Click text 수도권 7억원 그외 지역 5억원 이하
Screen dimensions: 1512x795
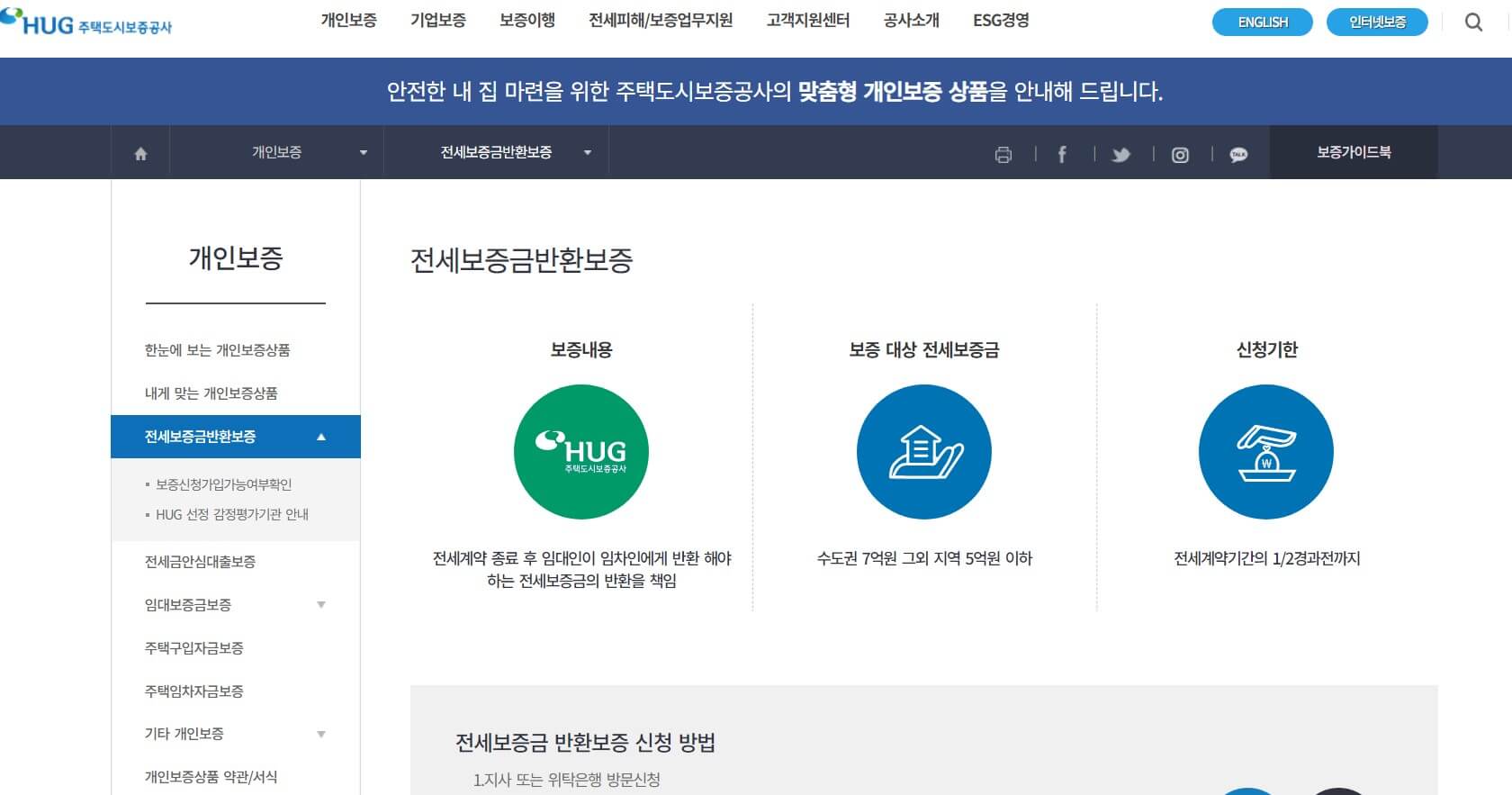click(924, 558)
